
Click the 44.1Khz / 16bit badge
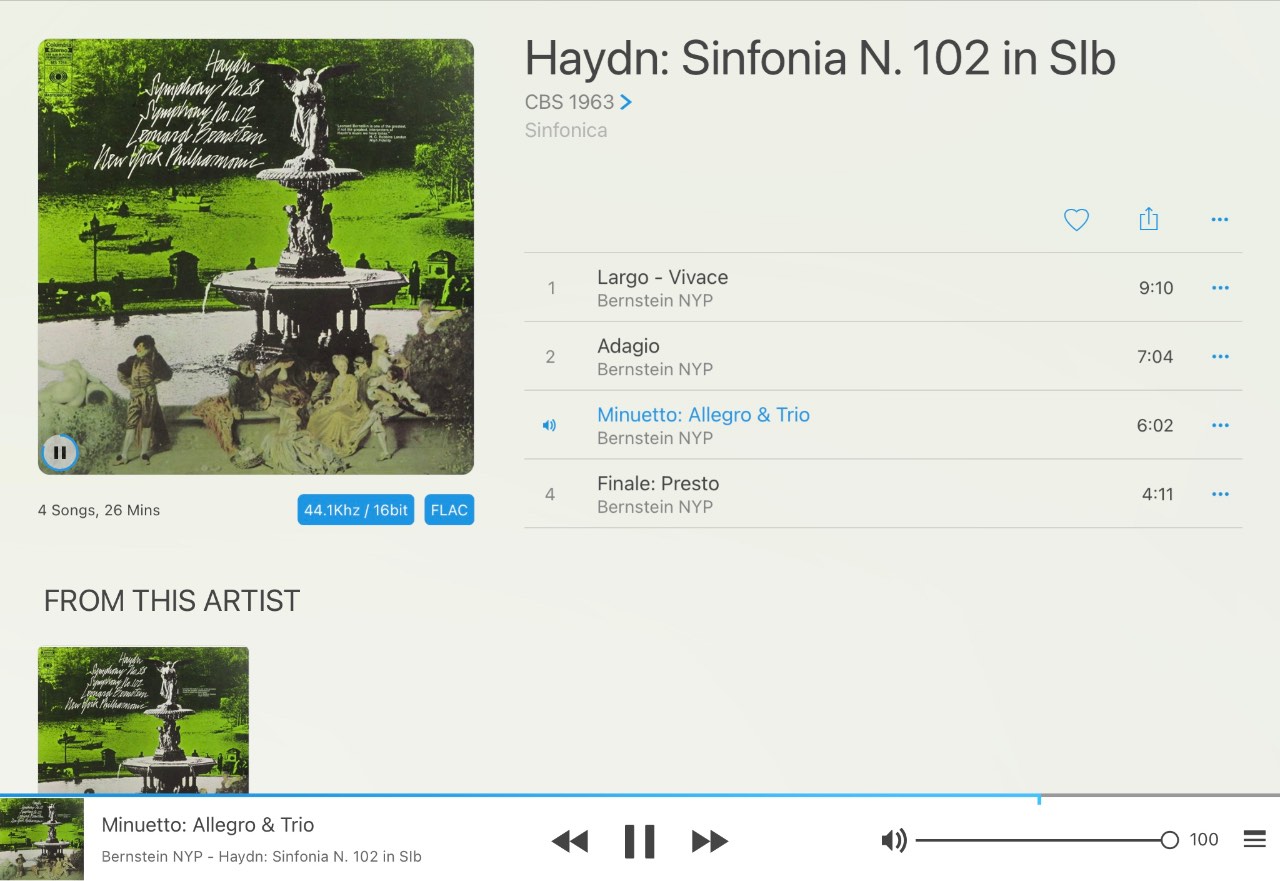coord(356,510)
